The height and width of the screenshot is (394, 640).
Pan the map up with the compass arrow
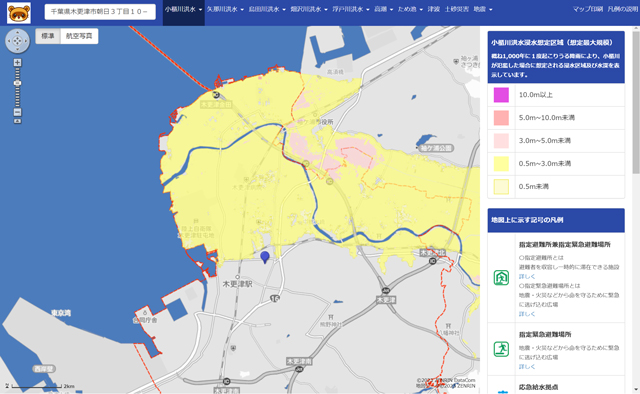tap(17, 33)
